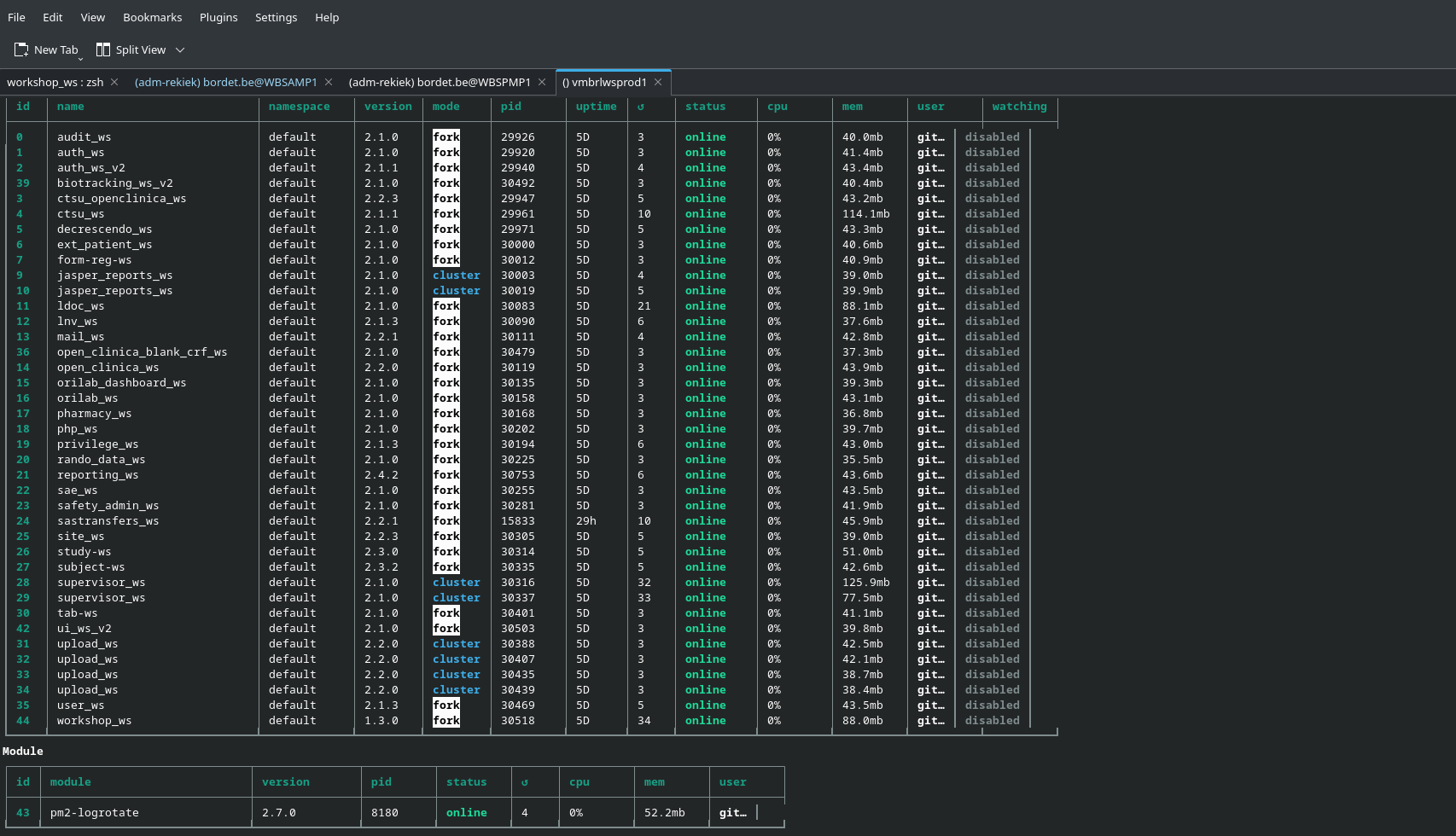Screen dimensions: 1456x836
Task: Close the workshop_ws : zsh tab
Action: coord(114,83)
